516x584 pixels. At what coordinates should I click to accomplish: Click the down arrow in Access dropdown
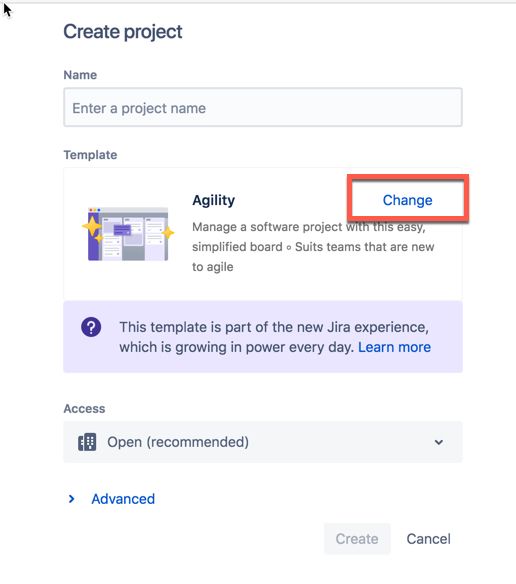tap(439, 442)
